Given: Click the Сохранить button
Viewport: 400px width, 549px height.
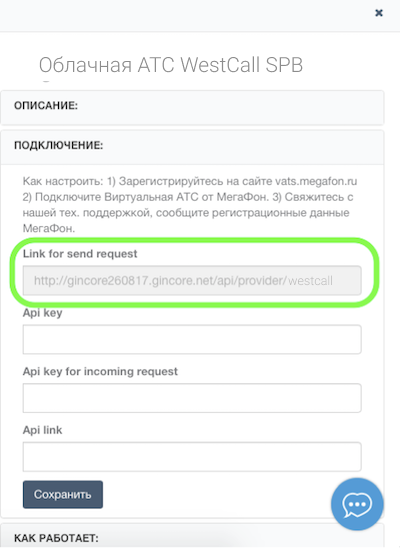Looking at the screenshot, I should click(63, 494).
